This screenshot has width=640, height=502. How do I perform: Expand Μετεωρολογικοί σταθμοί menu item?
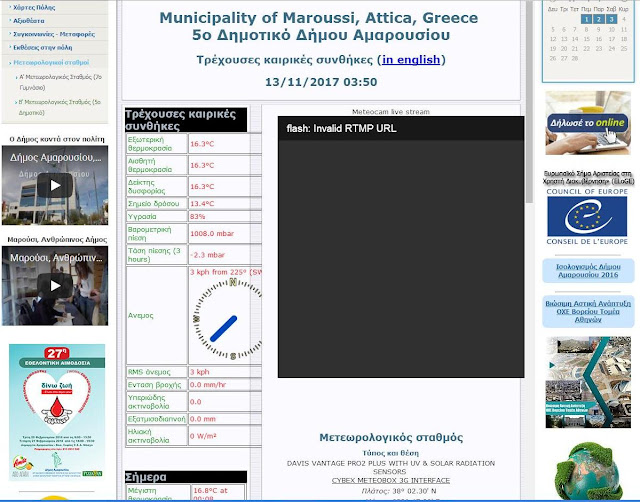(51, 62)
